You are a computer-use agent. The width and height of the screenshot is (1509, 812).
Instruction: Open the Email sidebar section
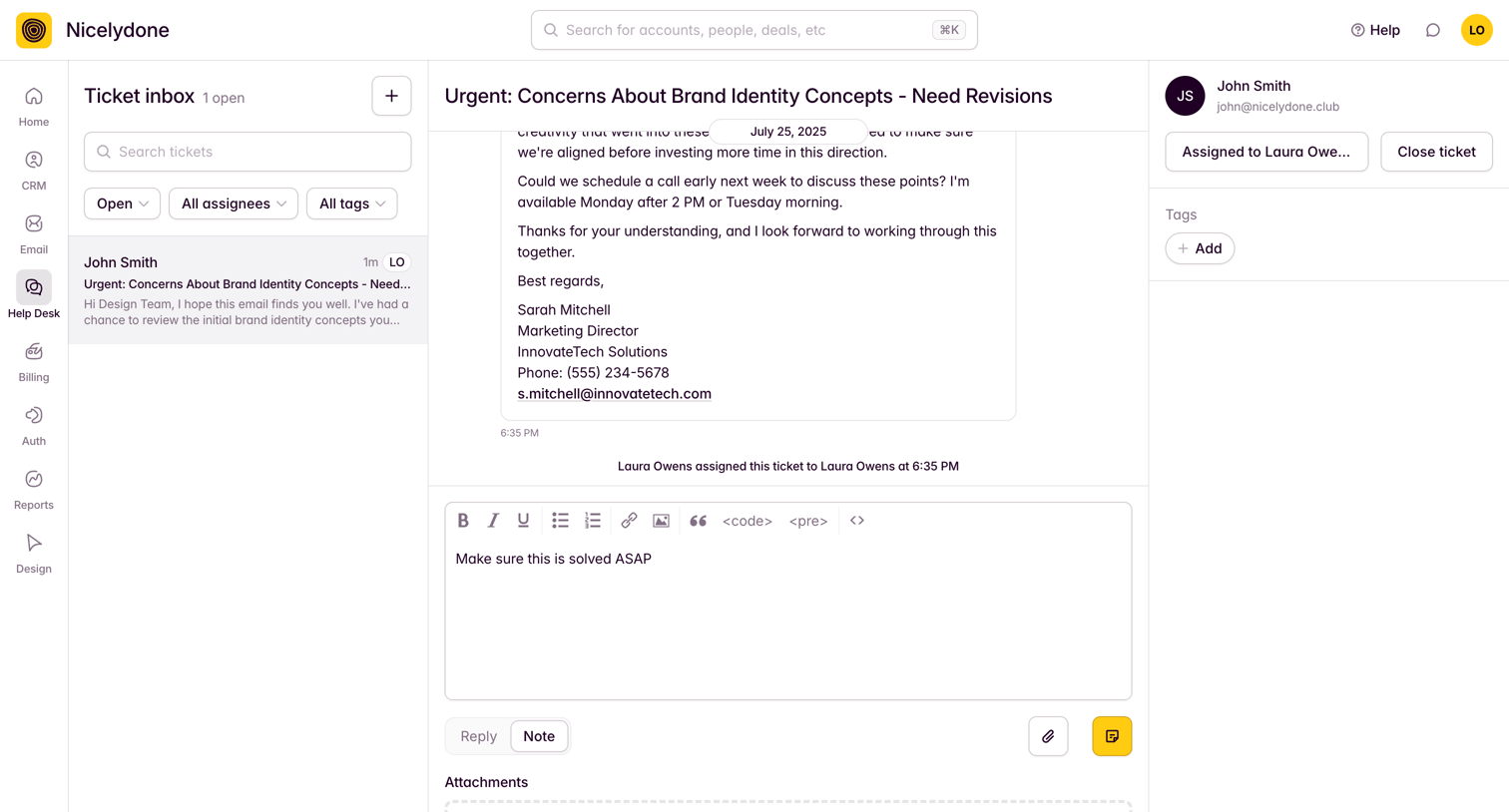[34, 234]
